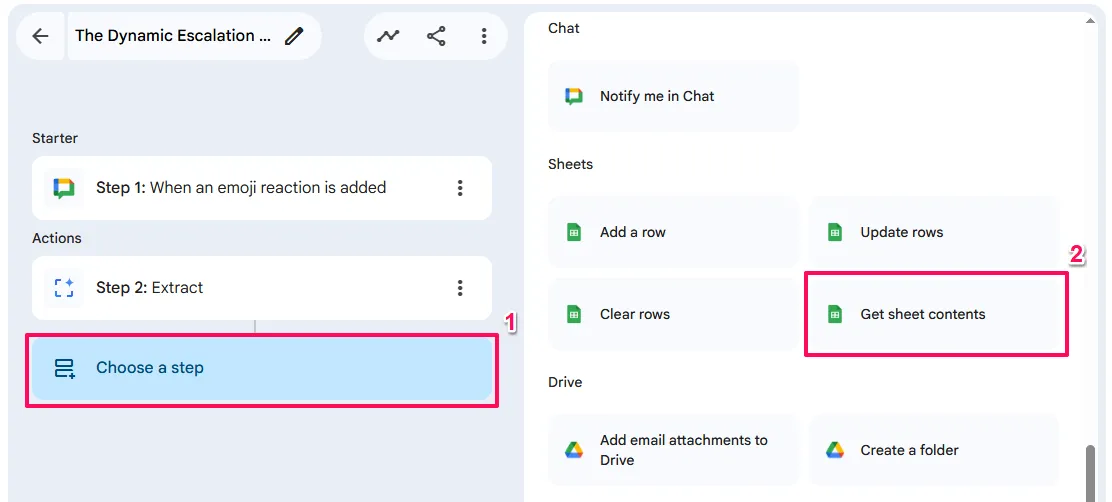Open the activity trend line icon

click(388, 36)
